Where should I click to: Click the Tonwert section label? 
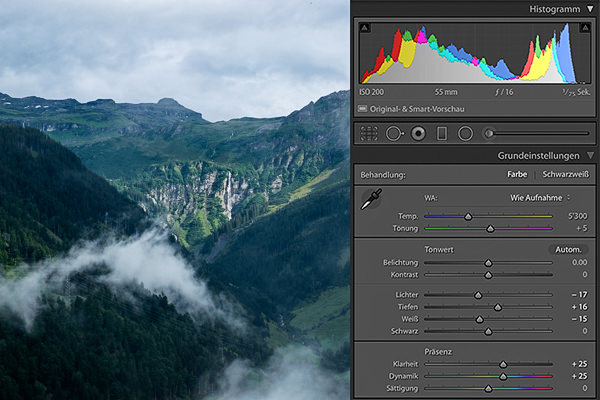coord(439,250)
